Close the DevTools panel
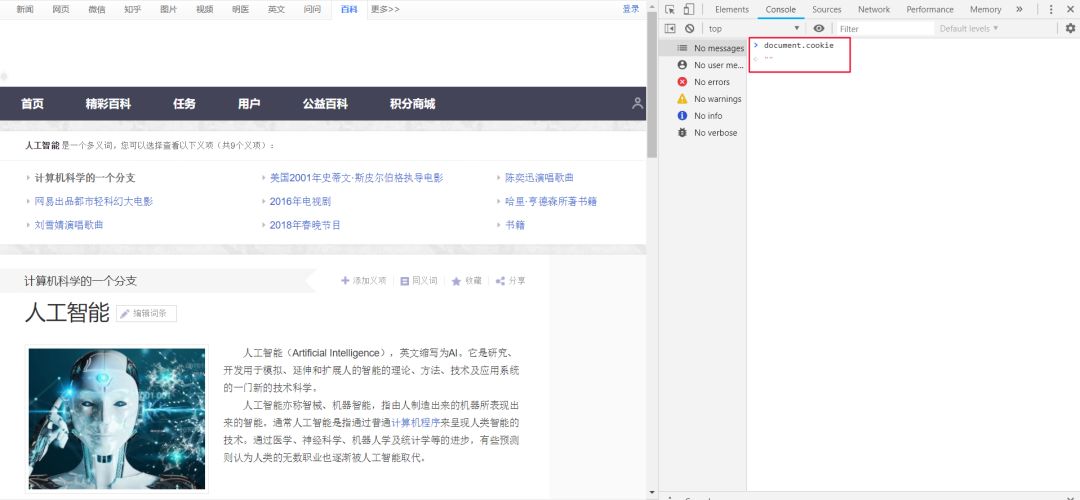 click(1070, 10)
